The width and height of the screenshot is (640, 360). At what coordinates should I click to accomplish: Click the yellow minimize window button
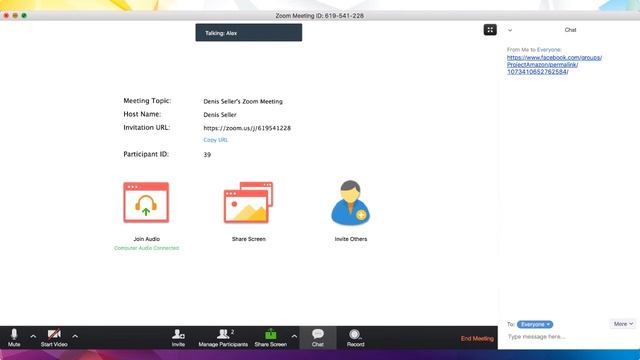pyautogui.click(x=15, y=16)
